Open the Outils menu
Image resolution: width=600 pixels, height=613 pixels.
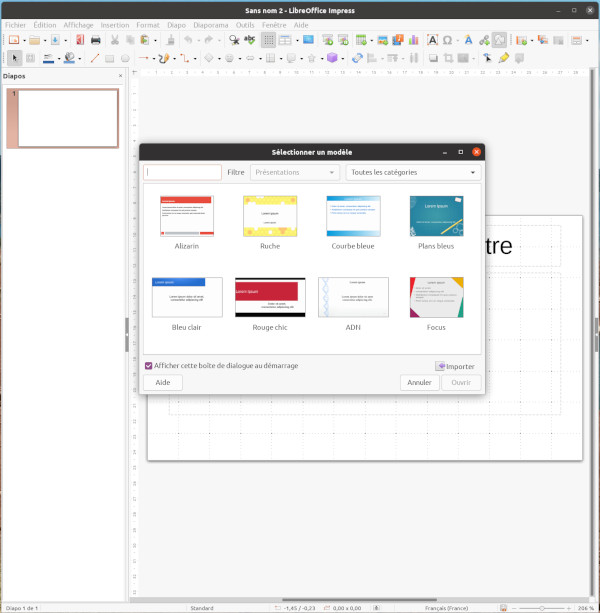pyautogui.click(x=245, y=25)
